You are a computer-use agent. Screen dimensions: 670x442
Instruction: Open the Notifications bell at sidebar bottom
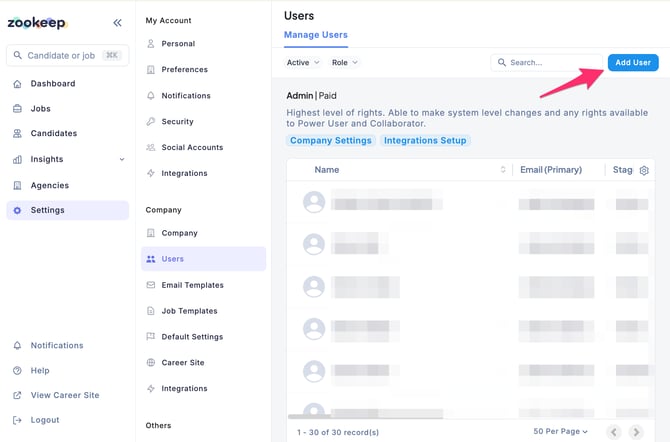[x=56, y=346]
